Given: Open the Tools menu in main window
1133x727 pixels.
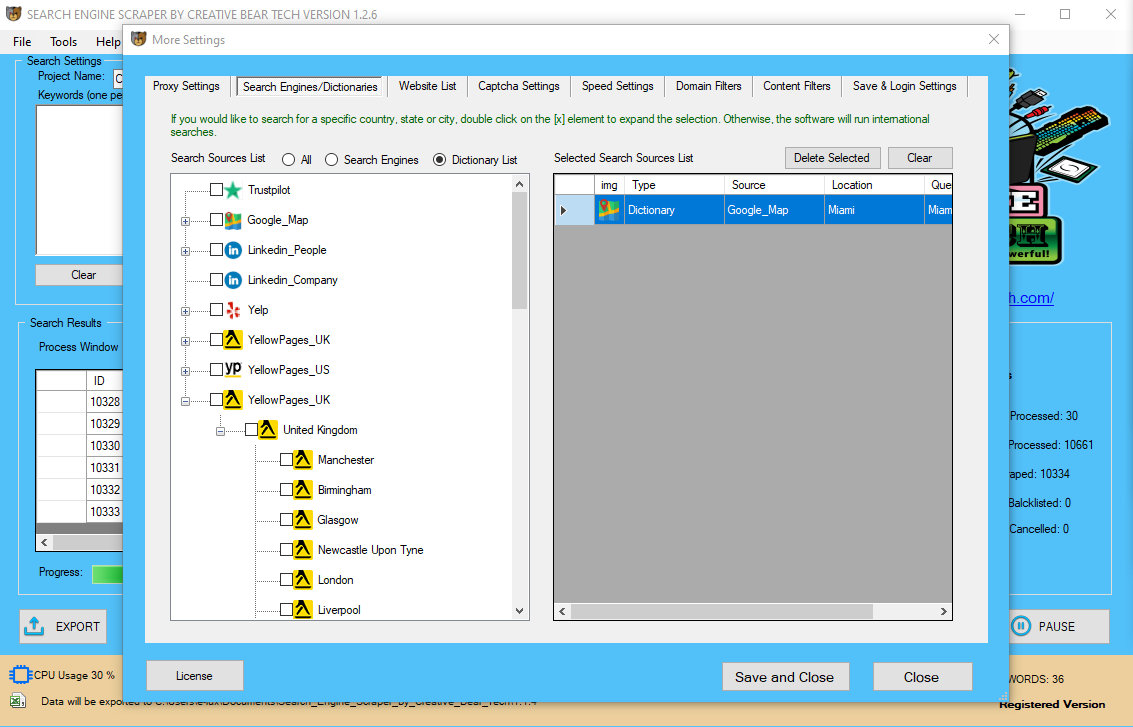Looking at the screenshot, I should tap(64, 41).
